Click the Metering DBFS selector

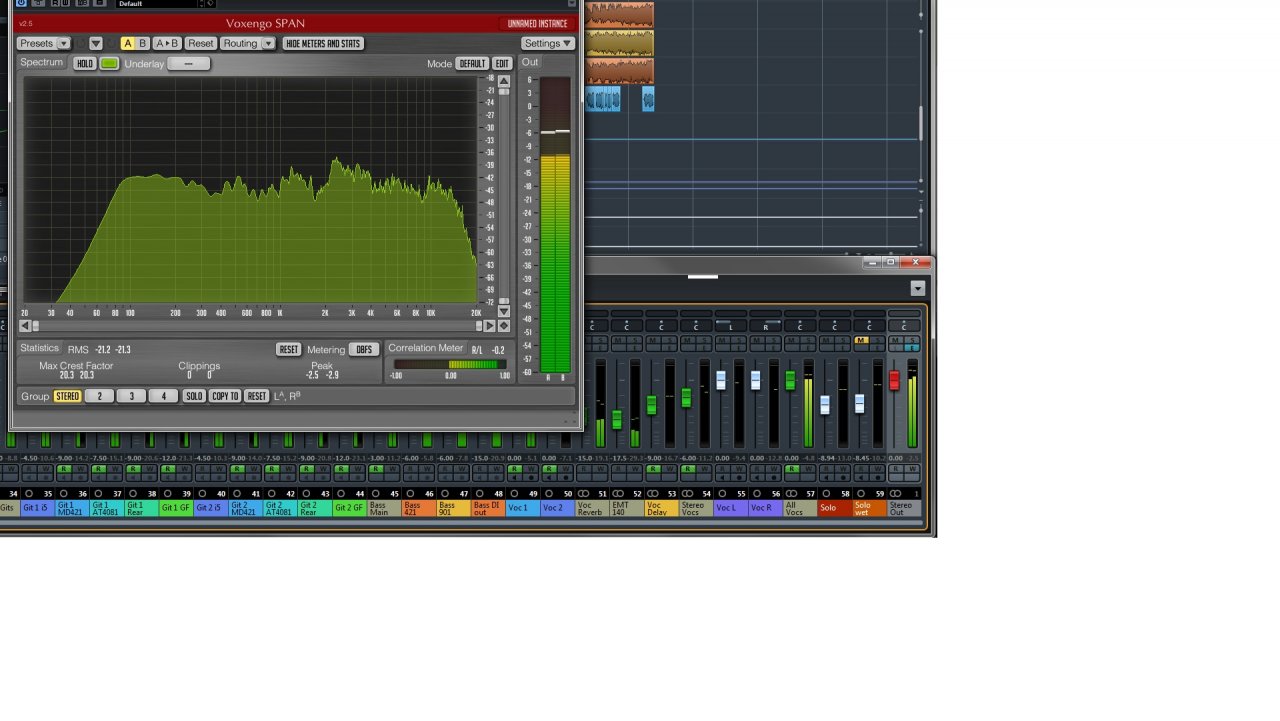[x=364, y=350]
